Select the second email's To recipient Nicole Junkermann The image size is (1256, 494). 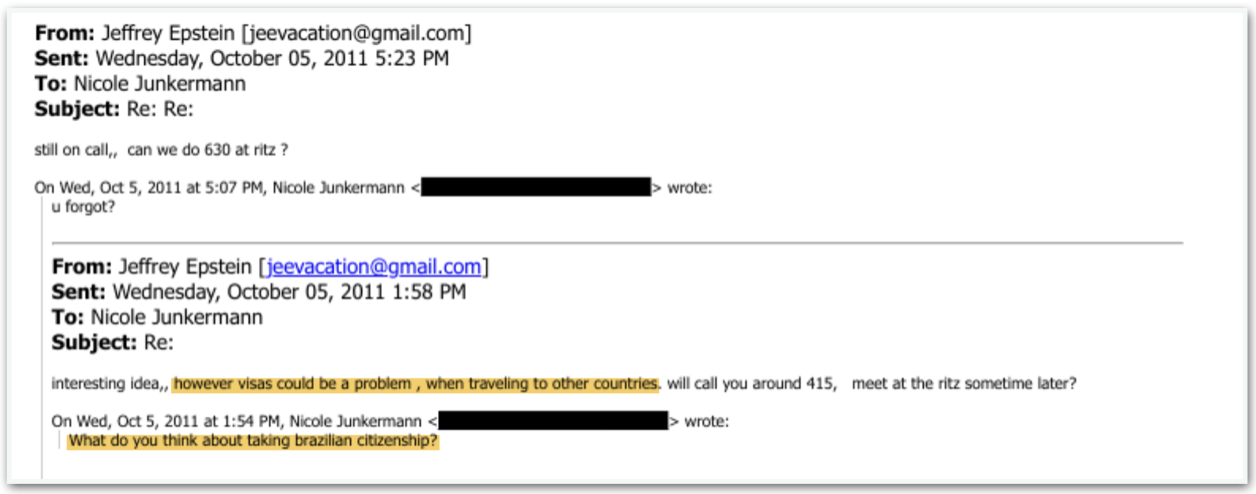click(176, 318)
